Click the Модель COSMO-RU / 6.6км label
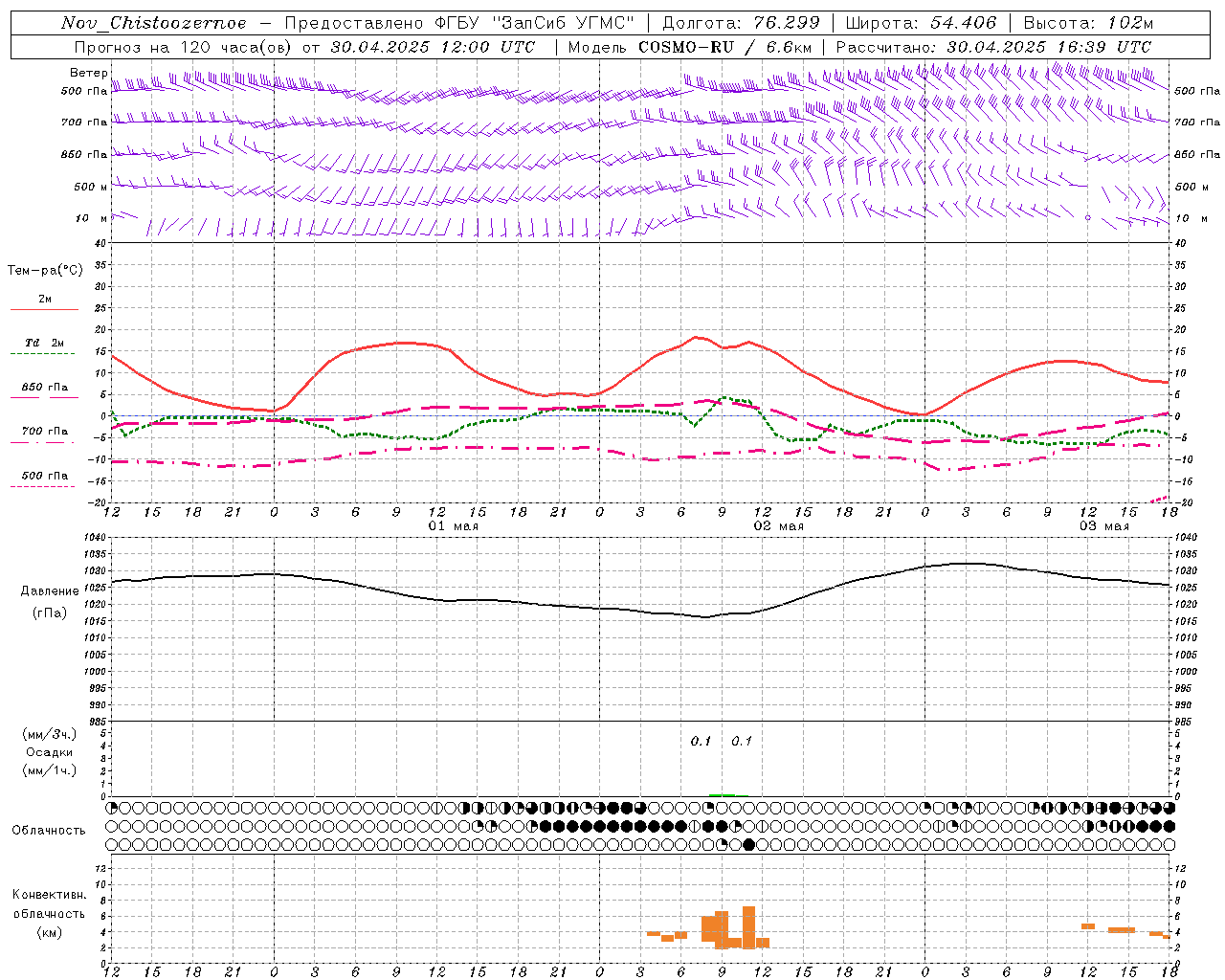 click(x=690, y=47)
